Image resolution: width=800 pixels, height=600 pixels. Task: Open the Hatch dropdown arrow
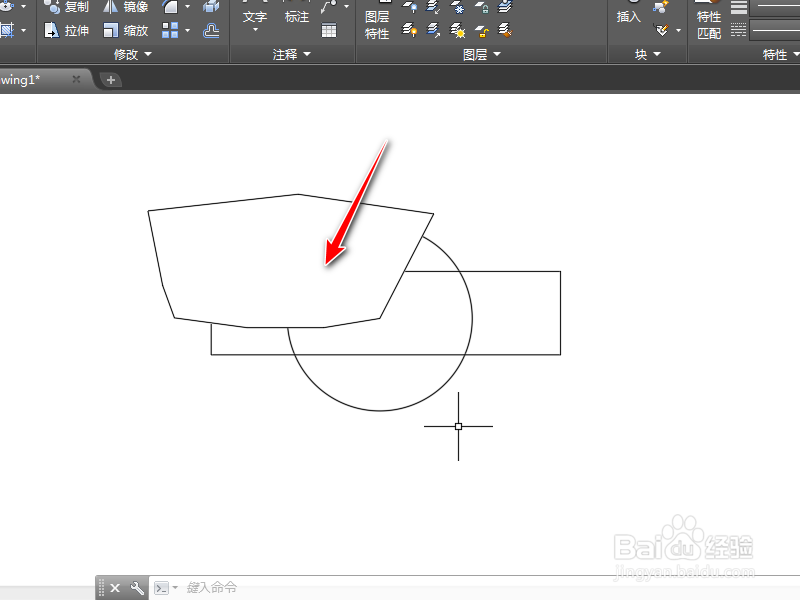click(x=23, y=31)
